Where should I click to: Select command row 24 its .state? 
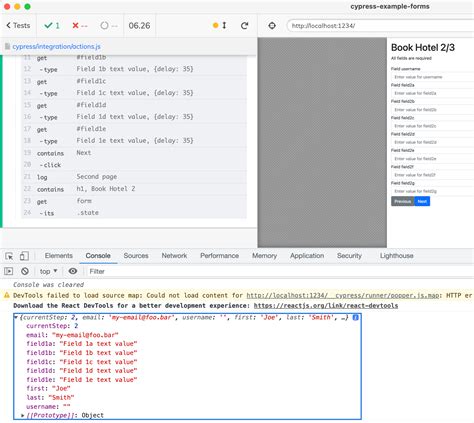click(134, 213)
